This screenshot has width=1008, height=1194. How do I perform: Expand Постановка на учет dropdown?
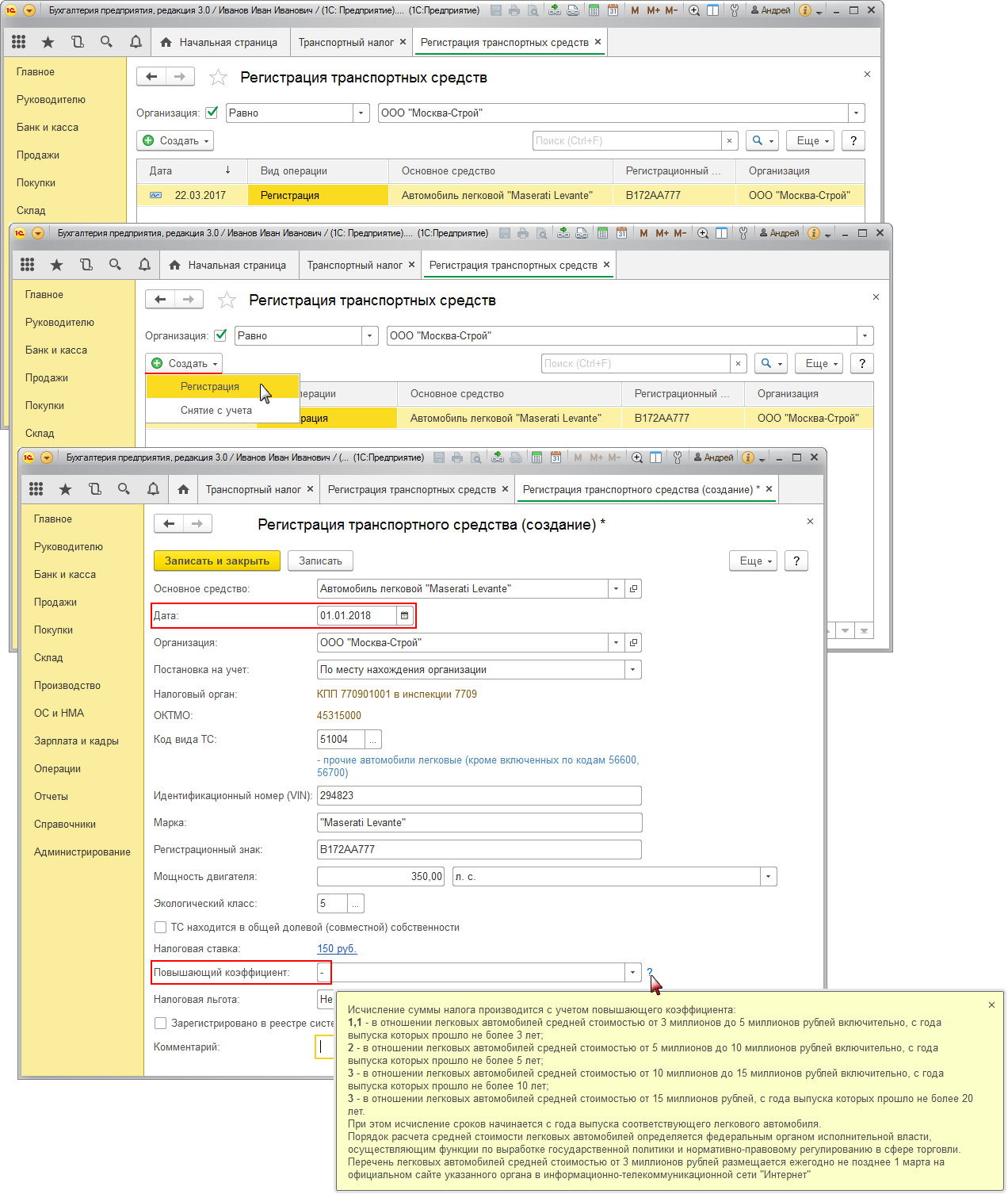click(x=632, y=669)
